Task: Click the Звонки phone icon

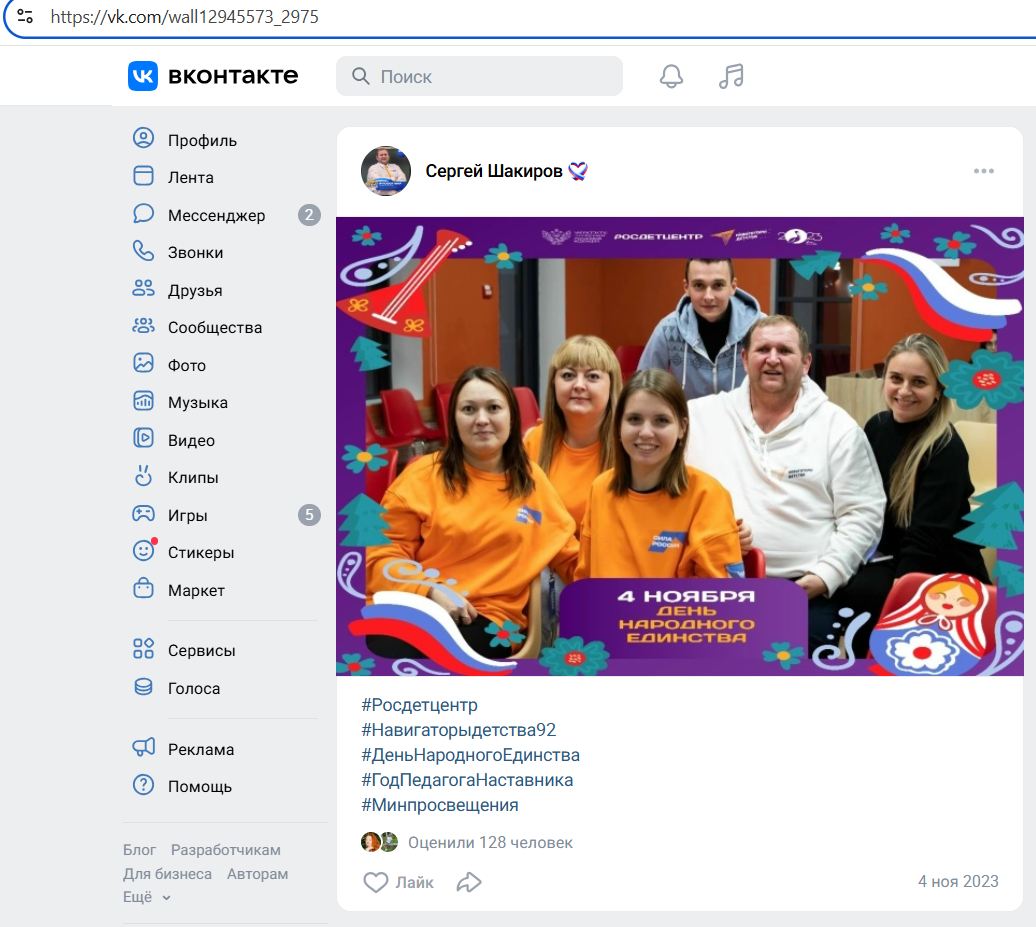Action: 143,251
